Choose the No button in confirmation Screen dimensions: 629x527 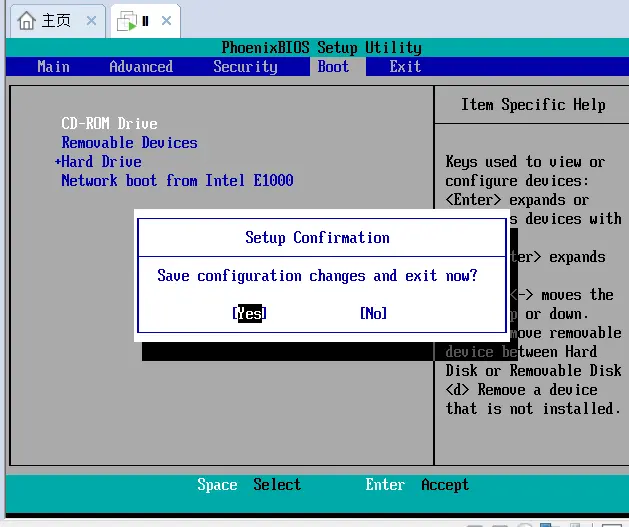click(373, 313)
